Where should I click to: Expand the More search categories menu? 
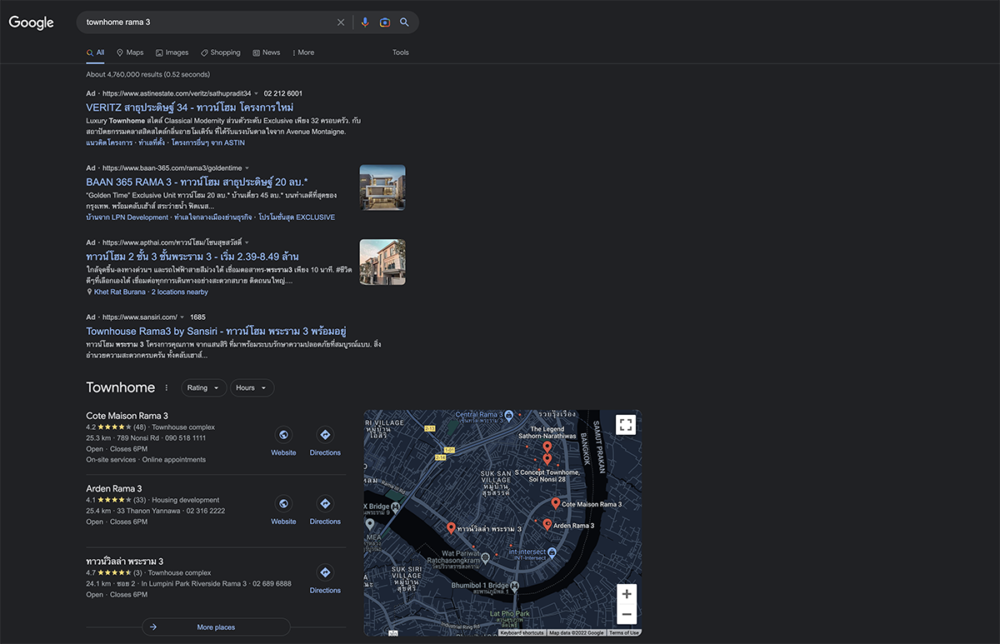click(x=304, y=53)
